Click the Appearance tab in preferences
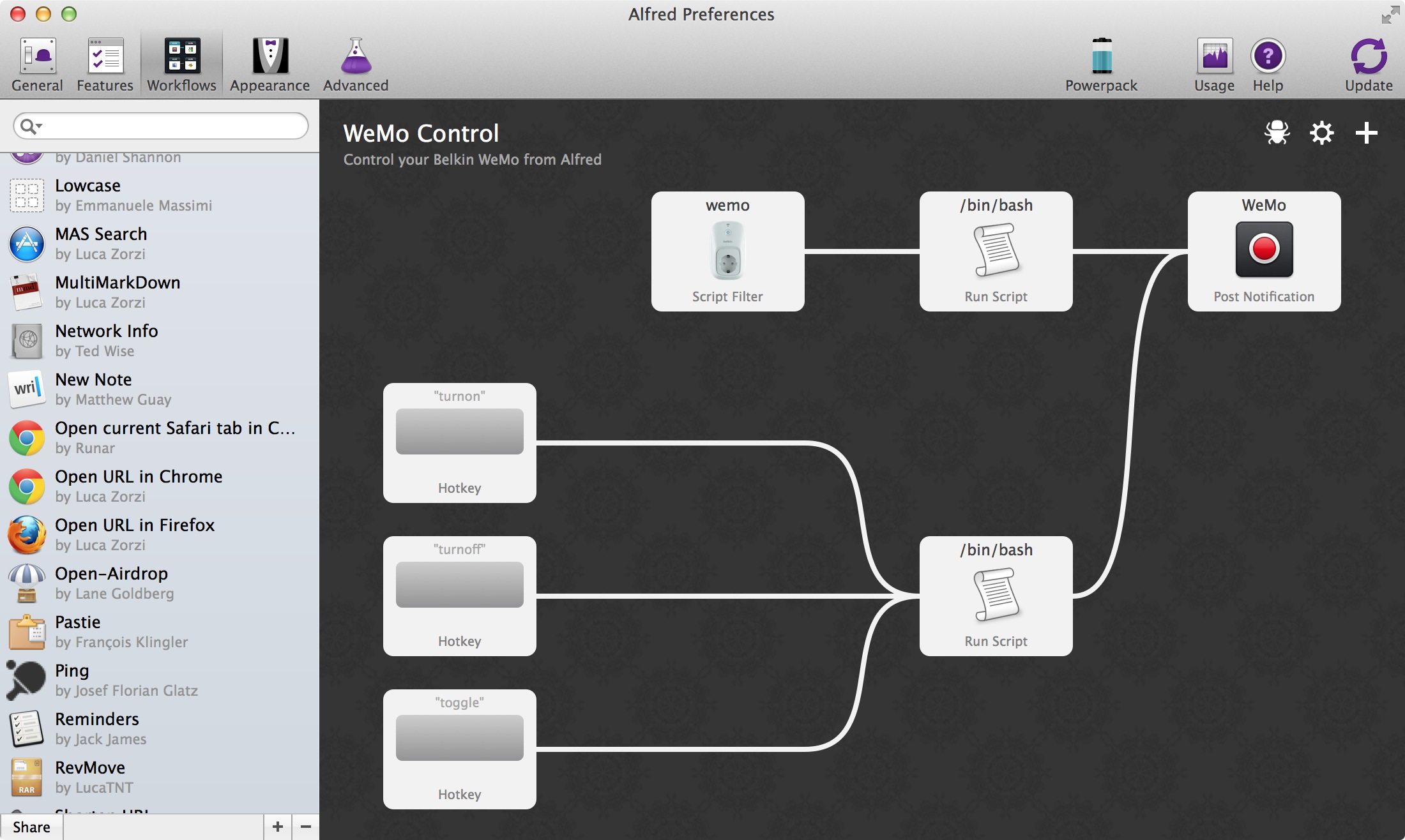The width and height of the screenshot is (1405, 840). [x=269, y=63]
